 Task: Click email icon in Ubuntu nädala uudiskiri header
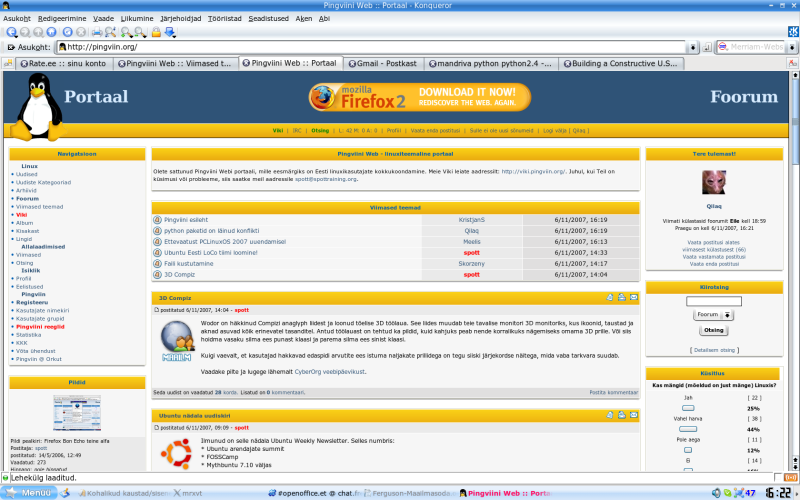pos(634,415)
